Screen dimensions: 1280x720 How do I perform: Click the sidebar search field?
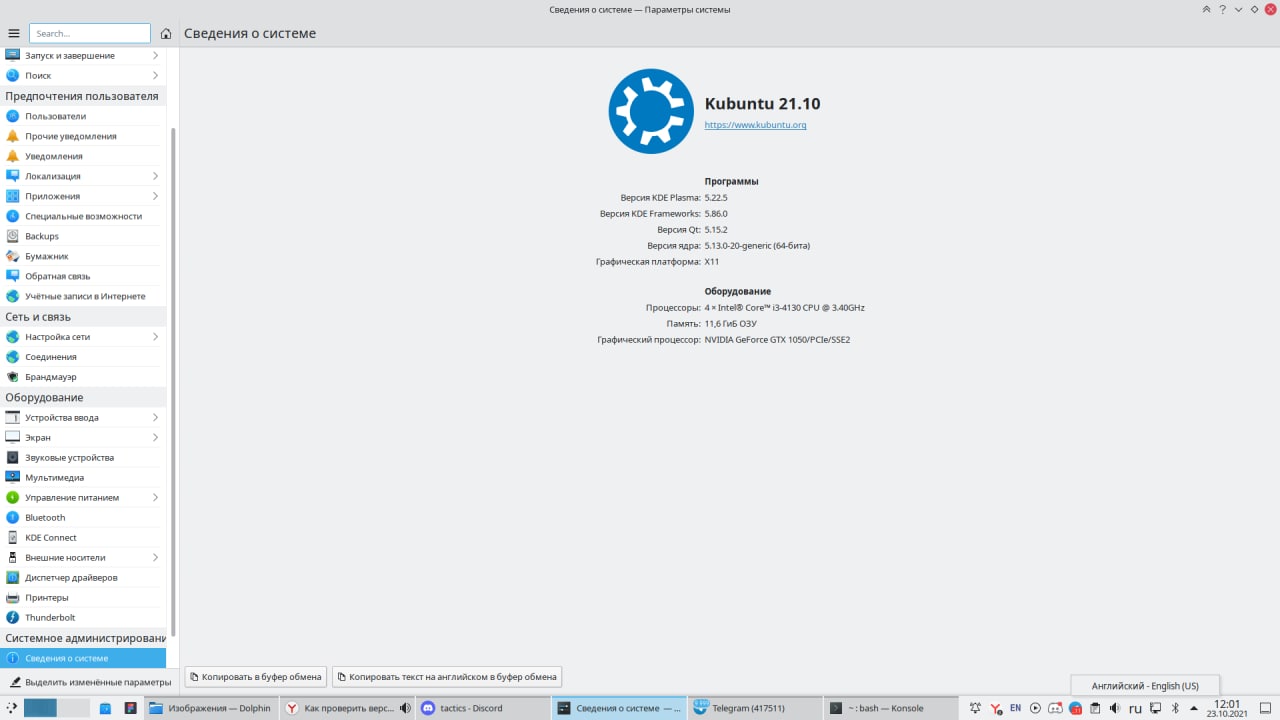point(90,33)
